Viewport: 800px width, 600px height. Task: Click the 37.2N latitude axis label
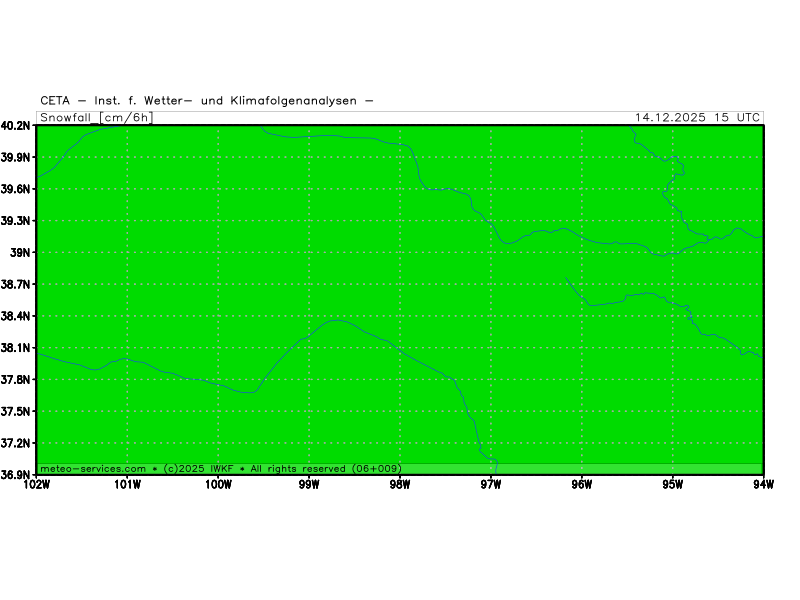(16, 443)
